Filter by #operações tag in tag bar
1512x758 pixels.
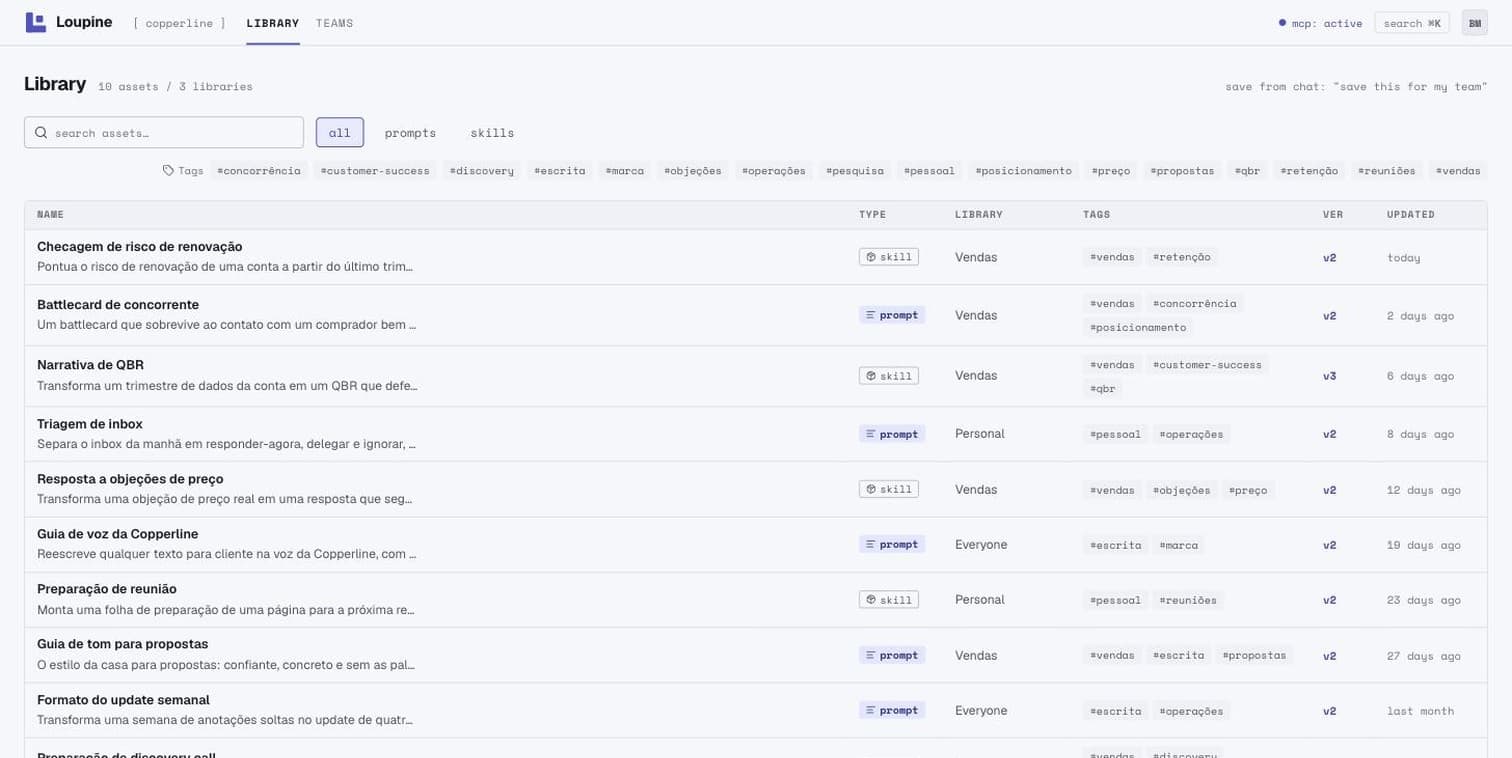773,171
